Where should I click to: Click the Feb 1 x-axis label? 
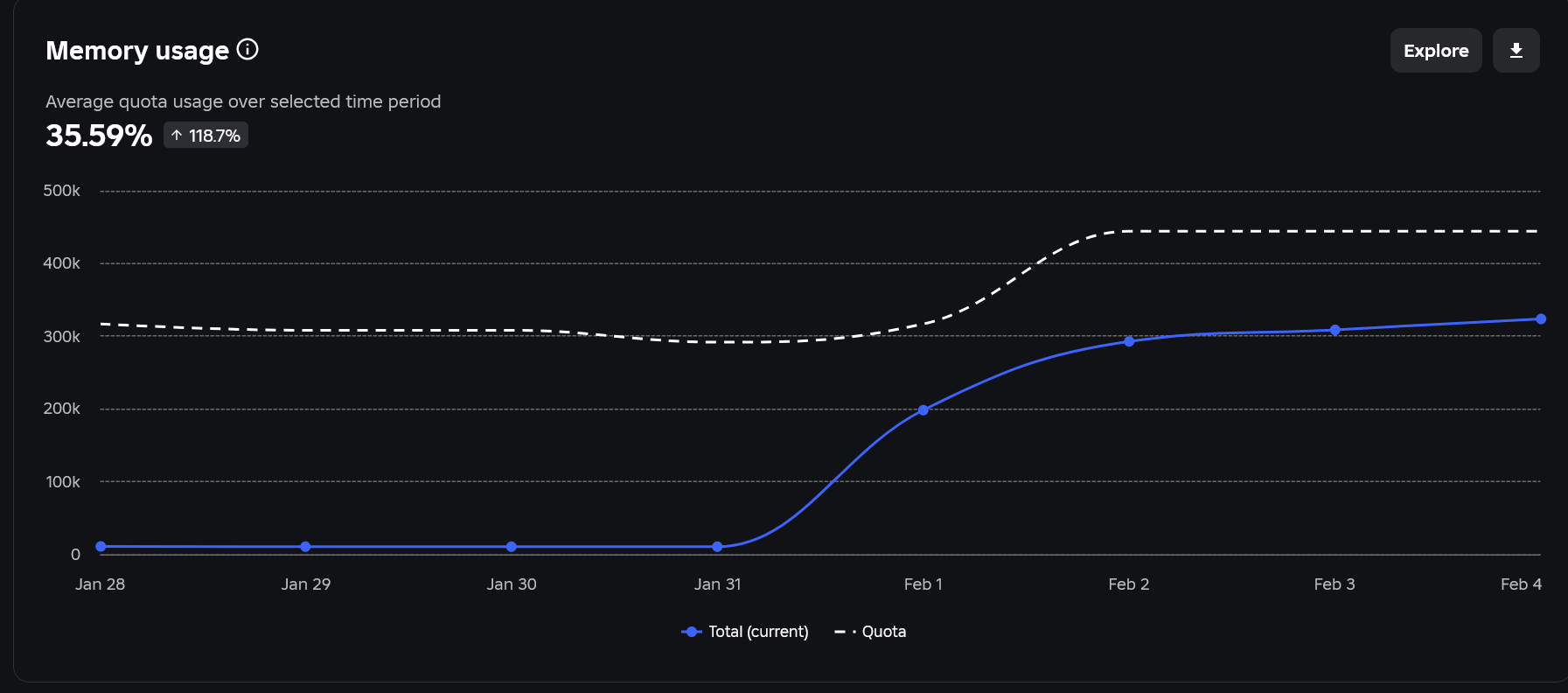click(x=923, y=584)
